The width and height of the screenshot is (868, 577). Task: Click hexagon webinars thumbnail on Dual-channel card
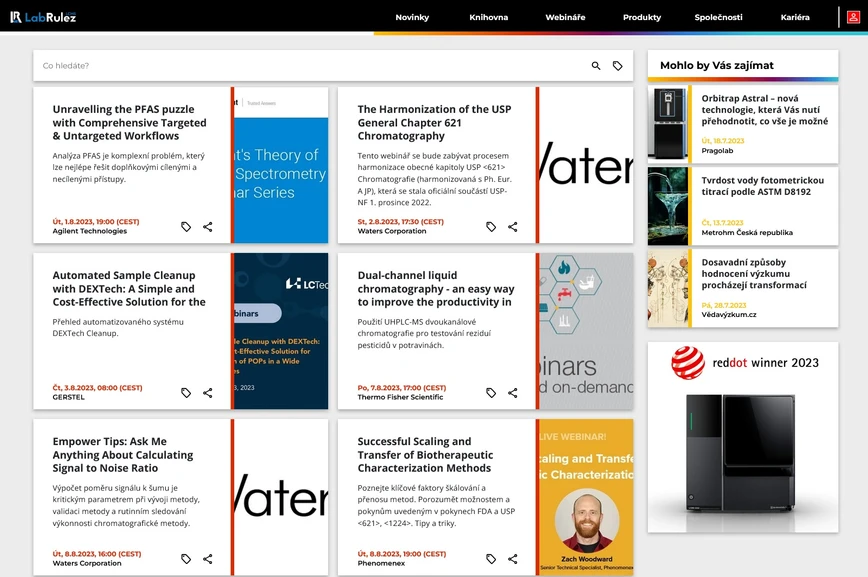[586, 331]
